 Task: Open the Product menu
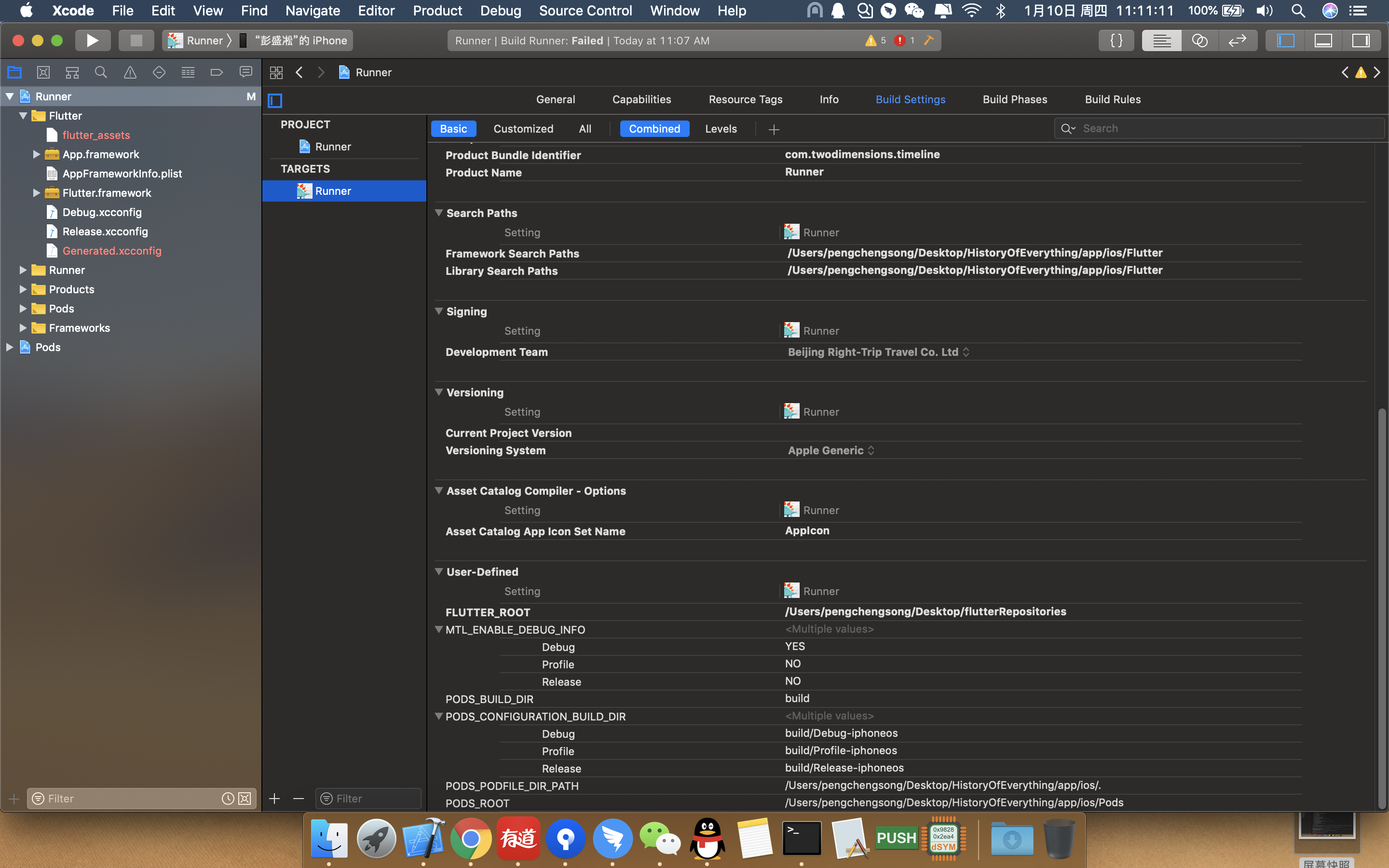(x=437, y=10)
